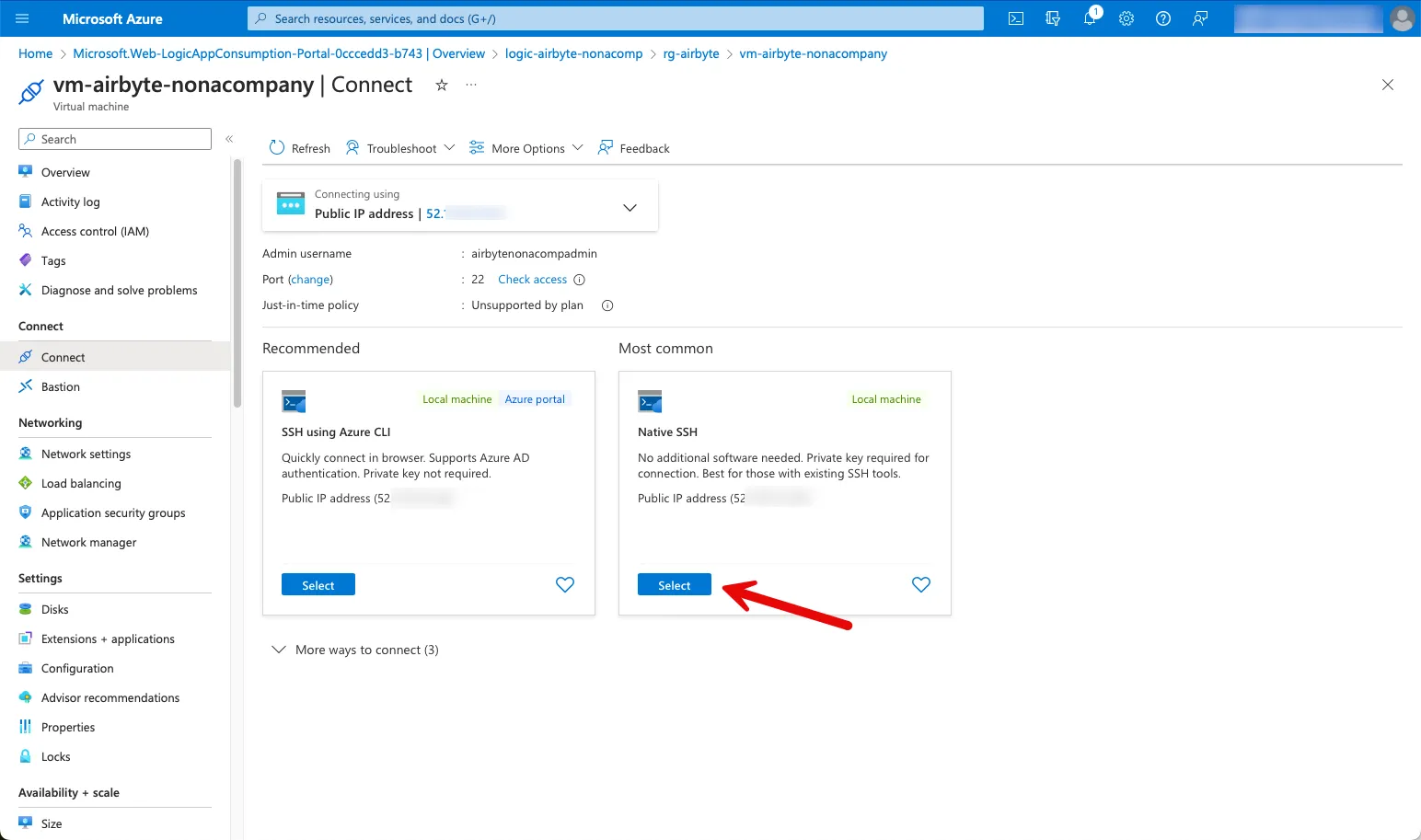Collapse the left sidebar menu
This screenshot has height=840, width=1421.
pos(229,139)
